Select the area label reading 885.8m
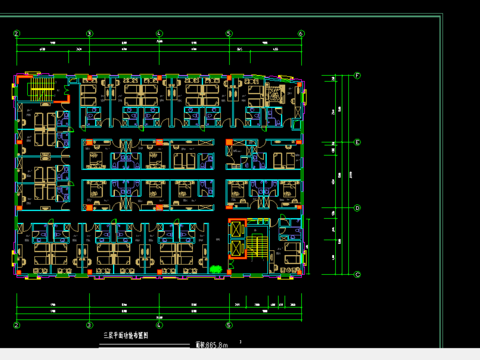Image resolution: width=480 pixels, height=360 pixels. 212,345
